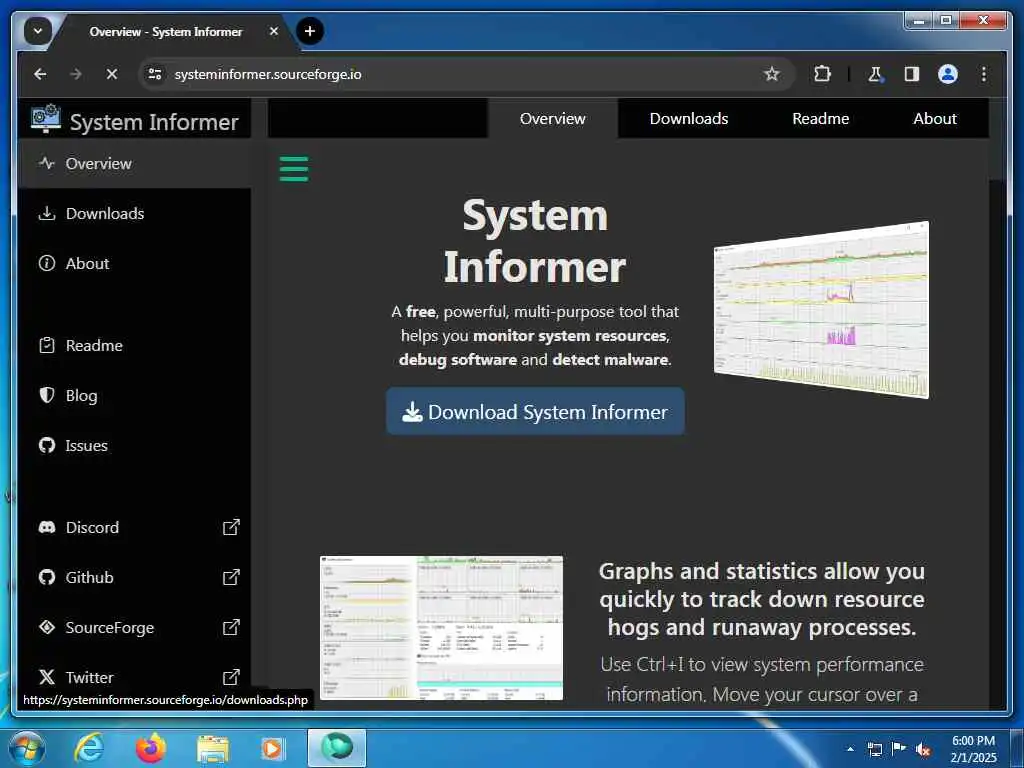Open the browser profile avatar
The image size is (1024, 768).
pos(948,74)
